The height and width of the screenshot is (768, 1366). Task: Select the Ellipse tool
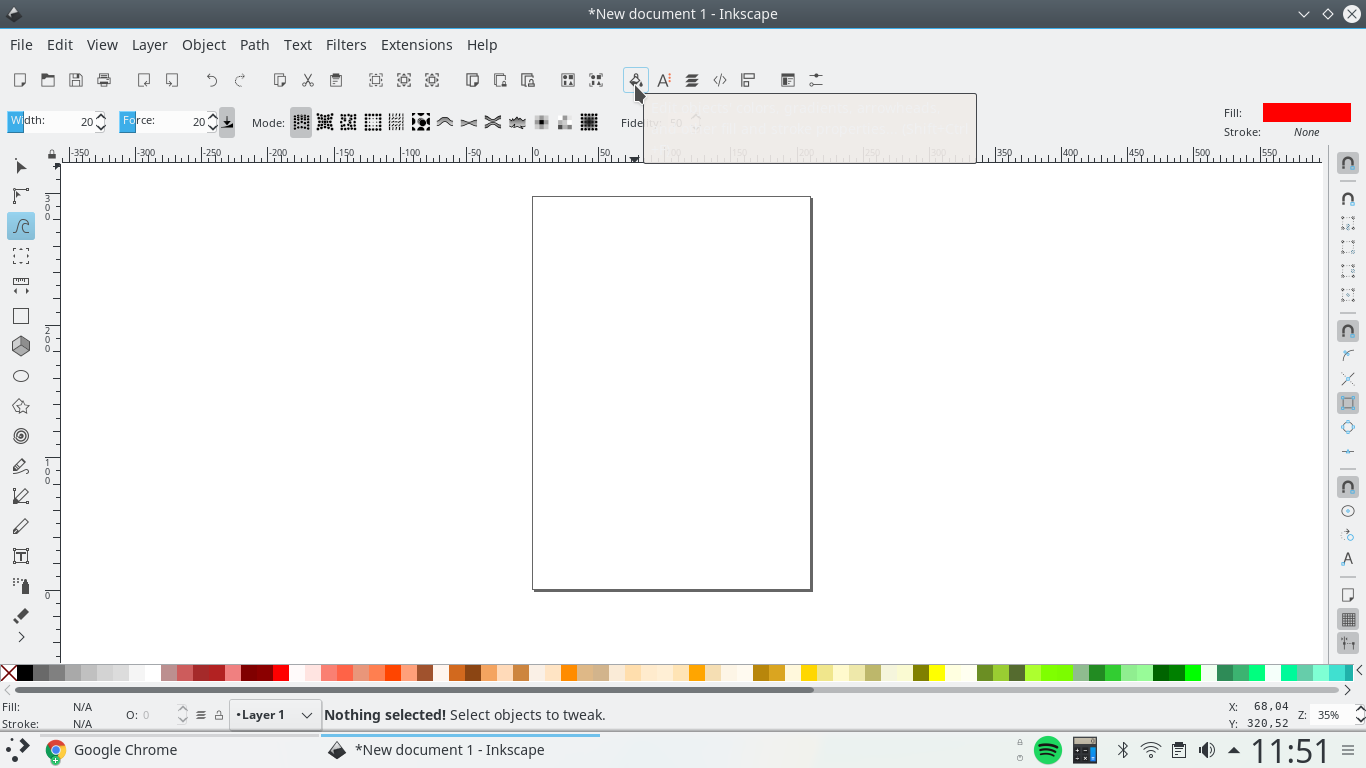(x=21, y=376)
